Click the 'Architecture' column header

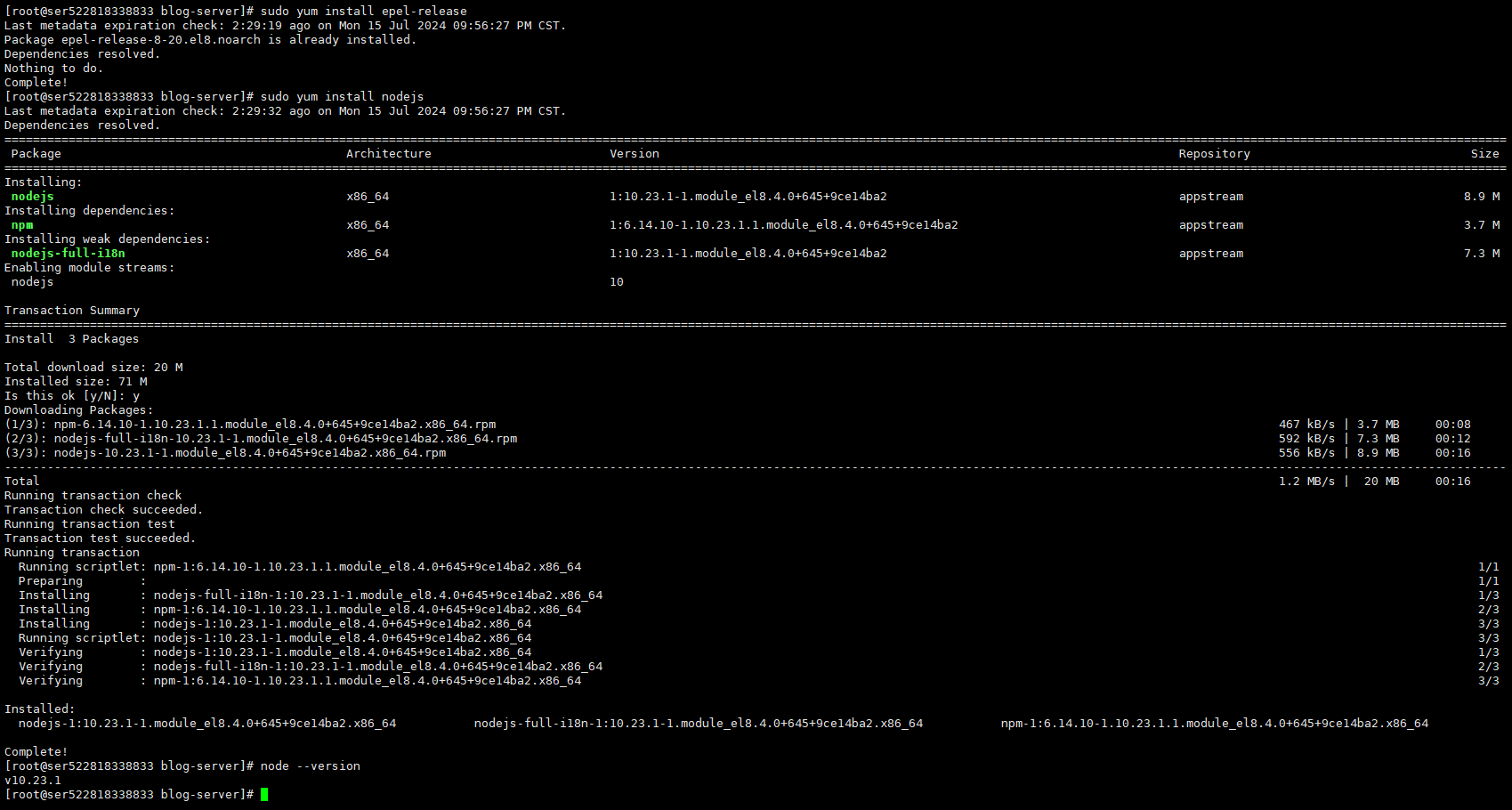coord(389,154)
